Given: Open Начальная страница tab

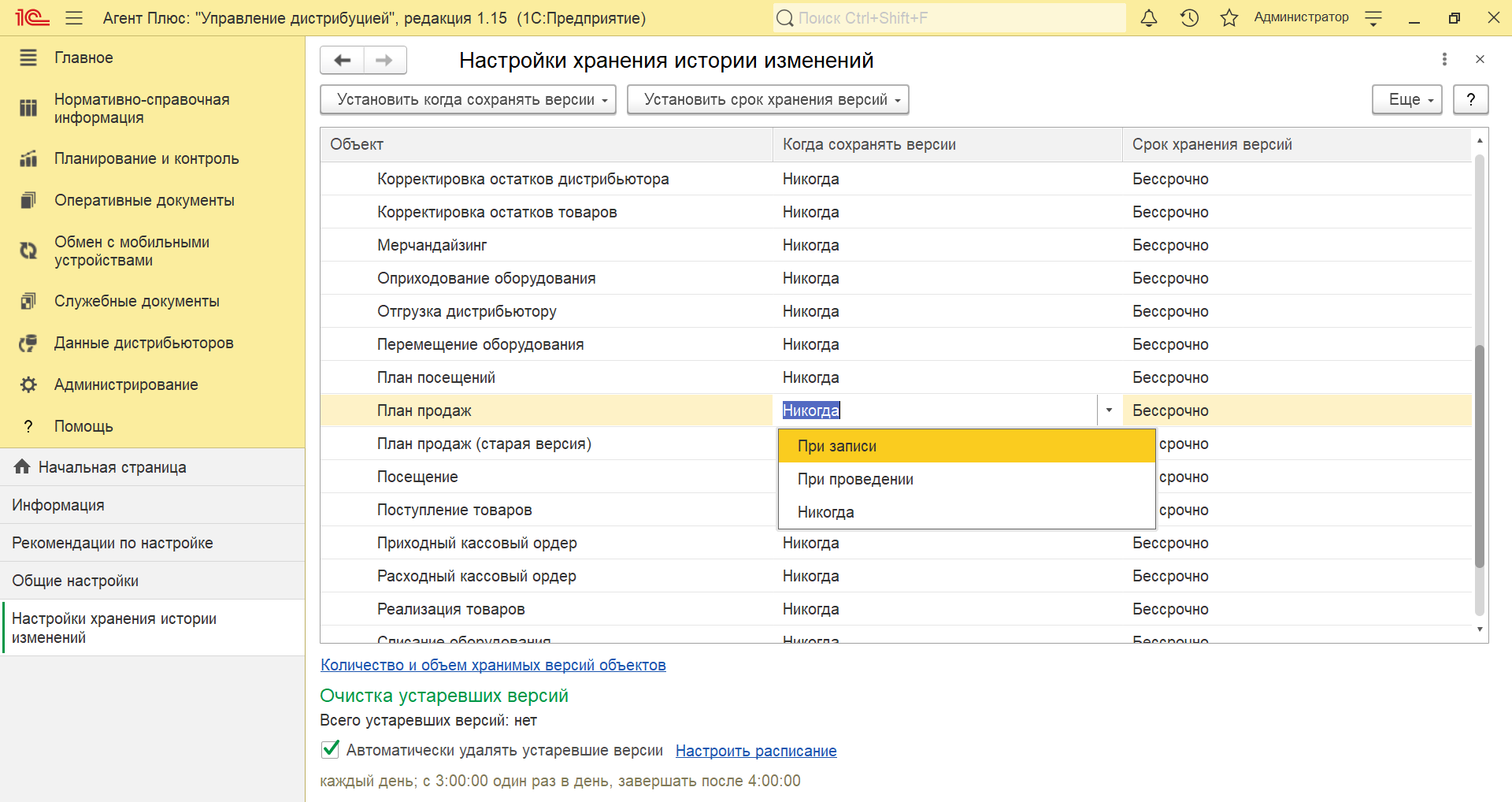Looking at the screenshot, I should [x=153, y=467].
